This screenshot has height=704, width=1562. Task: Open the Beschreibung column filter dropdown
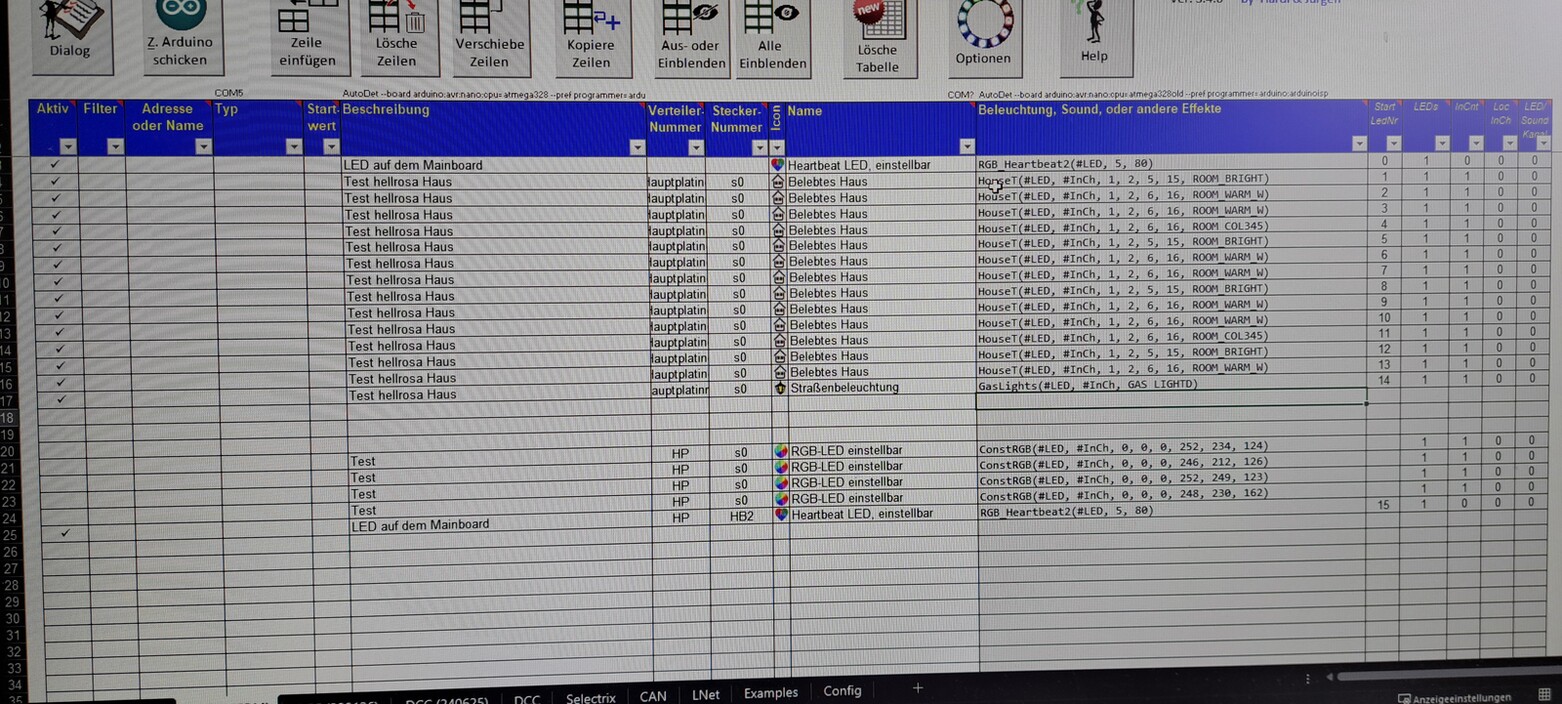point(637,147)
